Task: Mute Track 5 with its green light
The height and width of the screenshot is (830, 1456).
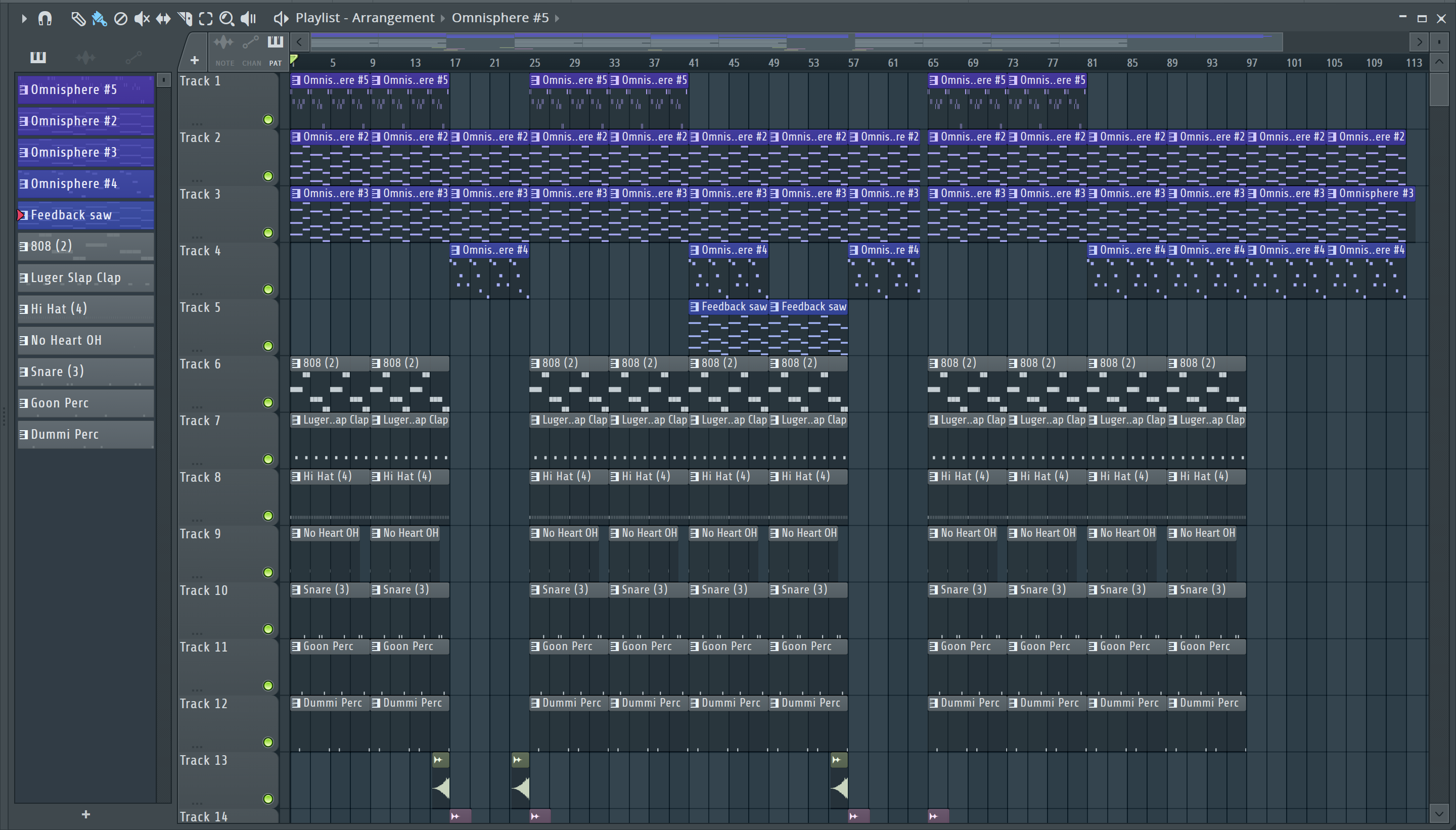Action: [x=268, y=346]
